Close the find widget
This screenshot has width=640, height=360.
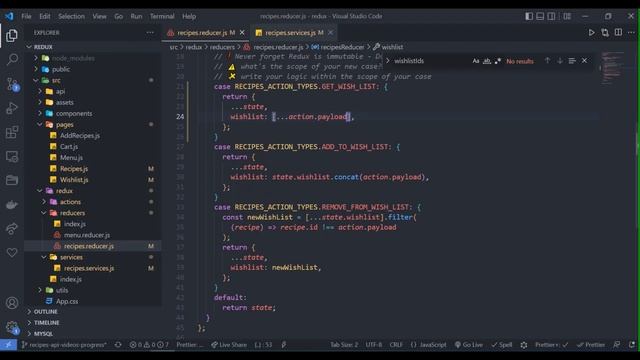(584, 61)
